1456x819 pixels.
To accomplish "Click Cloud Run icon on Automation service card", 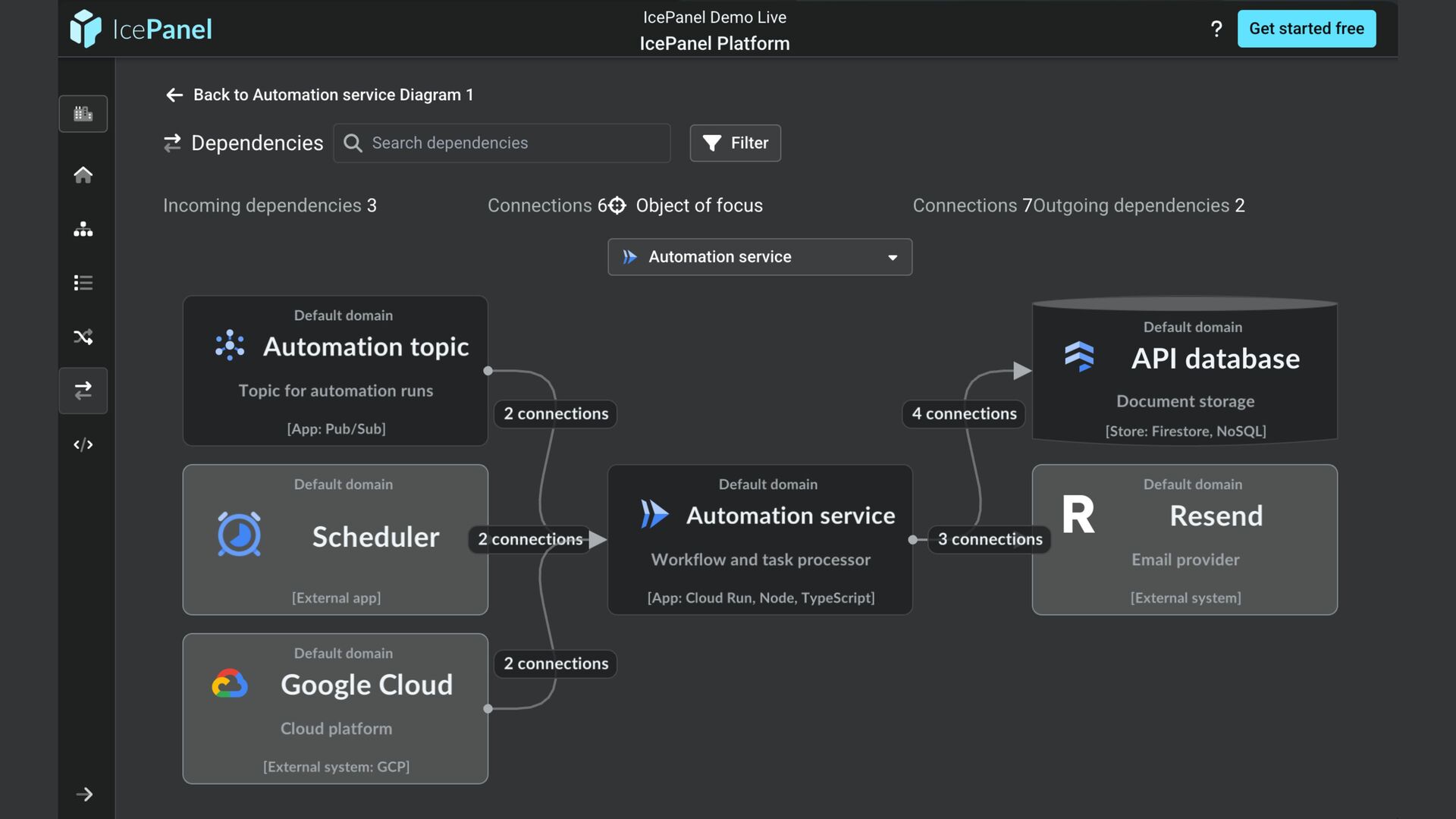I will point(654,514).
